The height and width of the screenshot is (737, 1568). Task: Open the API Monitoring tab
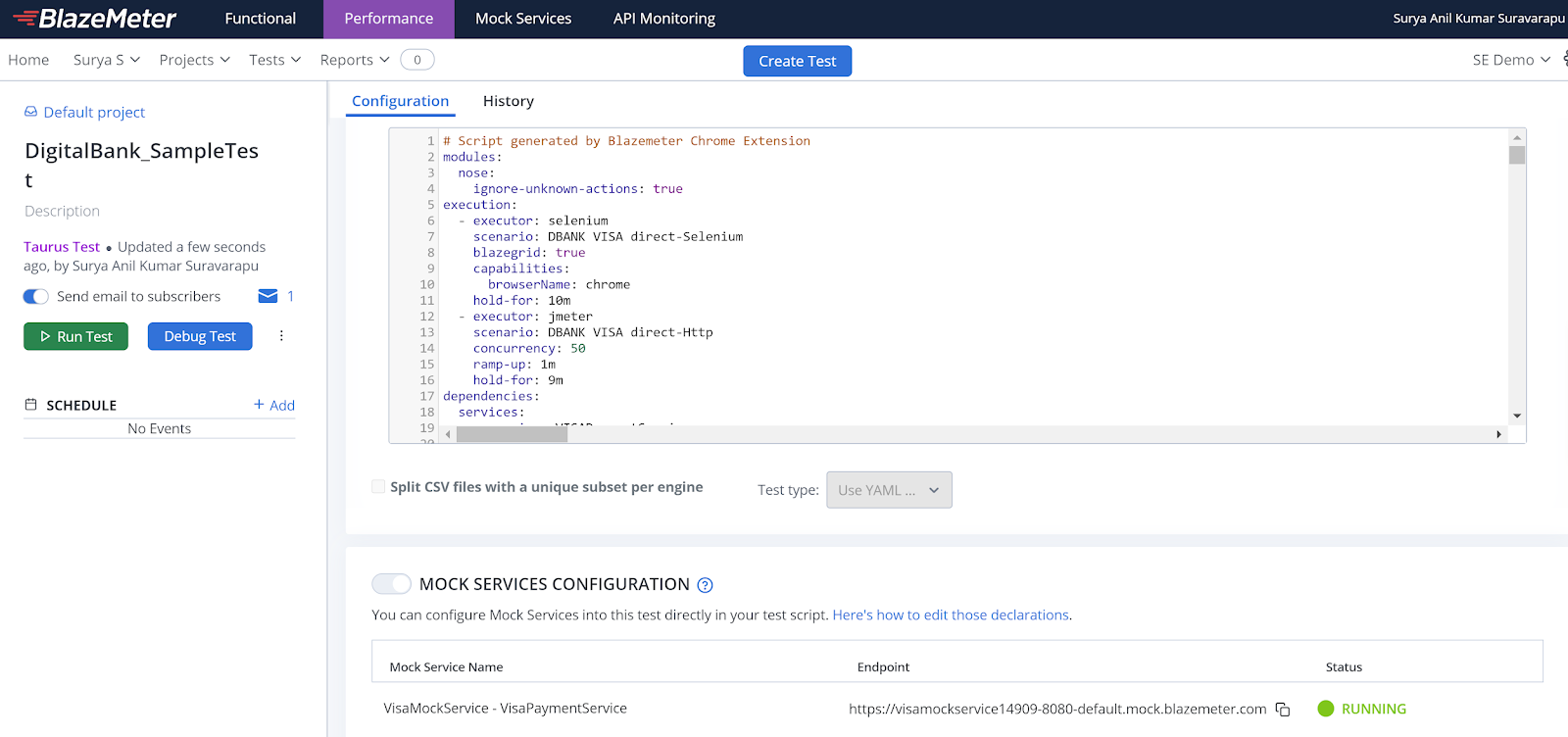[x=664, y=19]
